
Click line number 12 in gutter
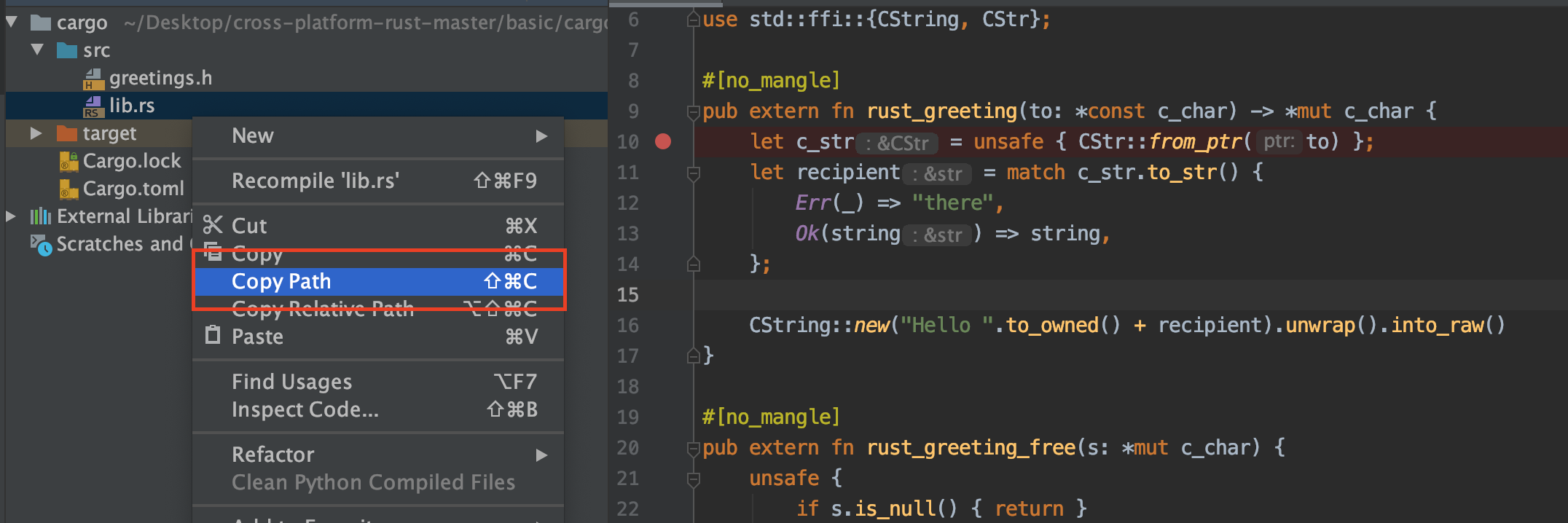tap(628, 203)
